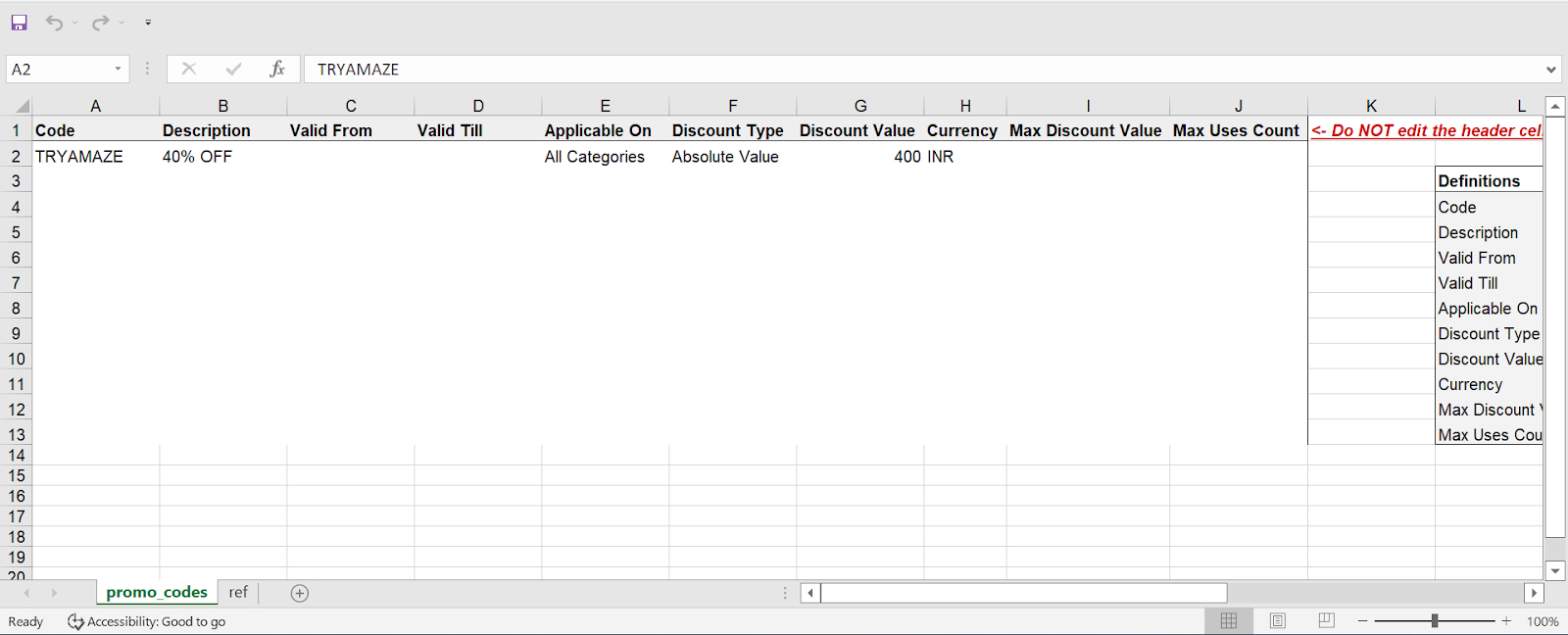Redo the last undone action

[x=100, y=22]
